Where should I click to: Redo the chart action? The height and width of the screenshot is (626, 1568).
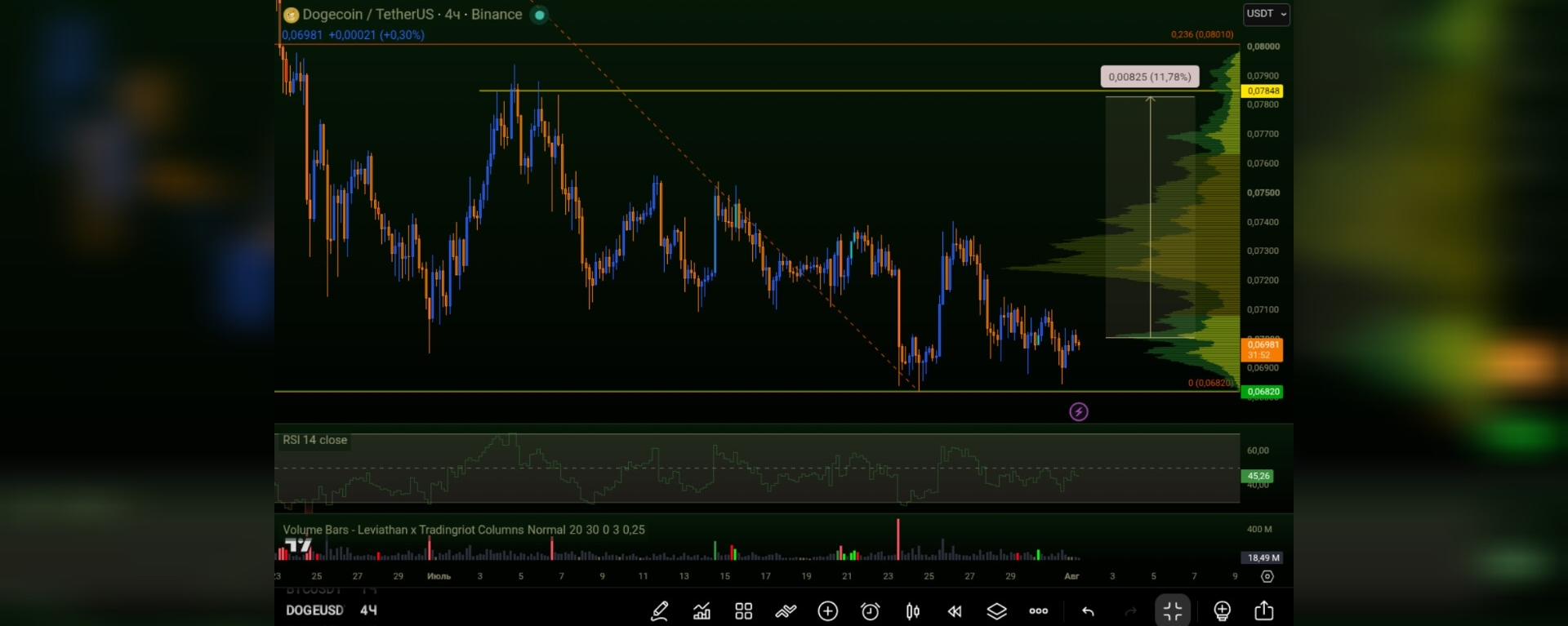1130,610
